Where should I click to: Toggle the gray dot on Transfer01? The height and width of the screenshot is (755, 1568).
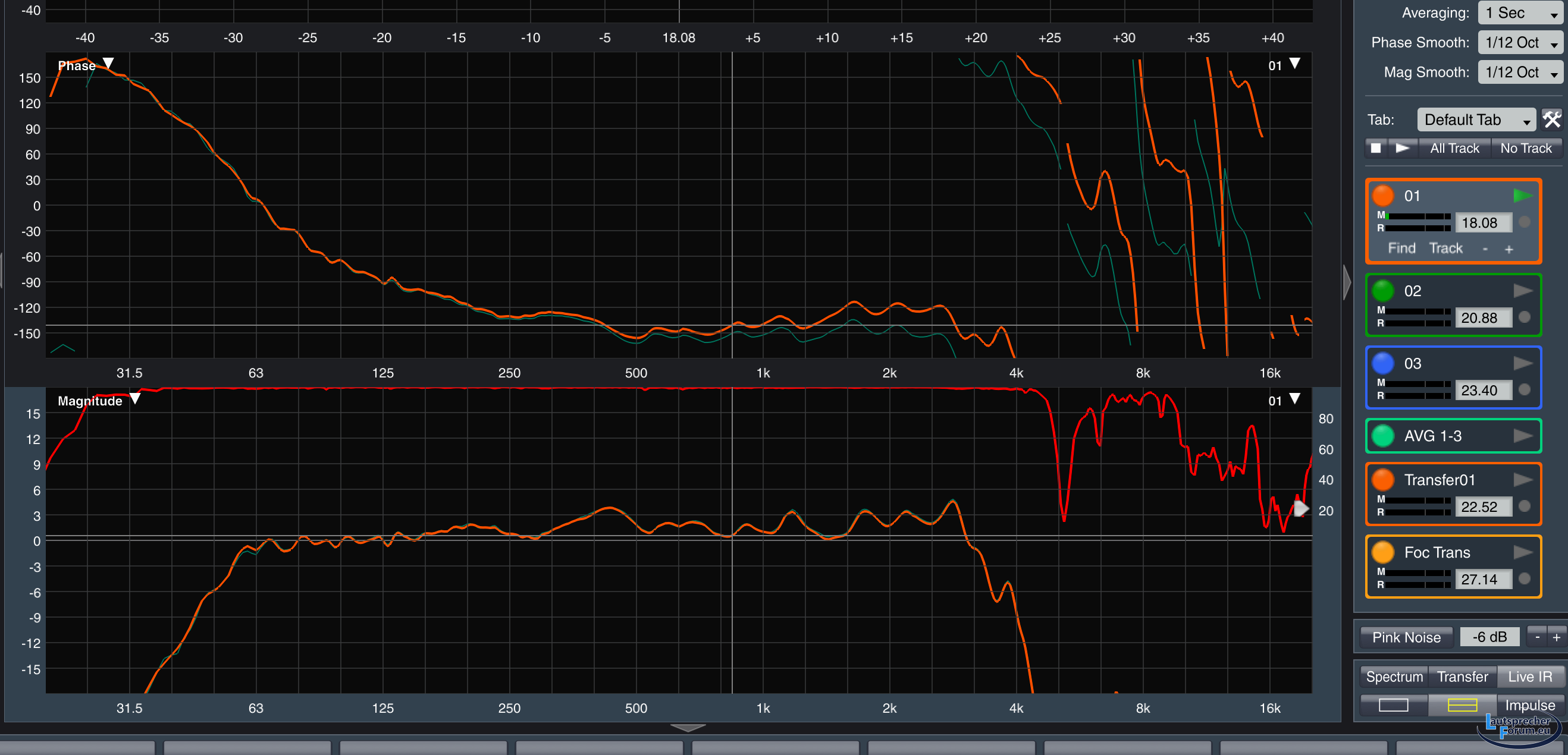coord(1524,506)
